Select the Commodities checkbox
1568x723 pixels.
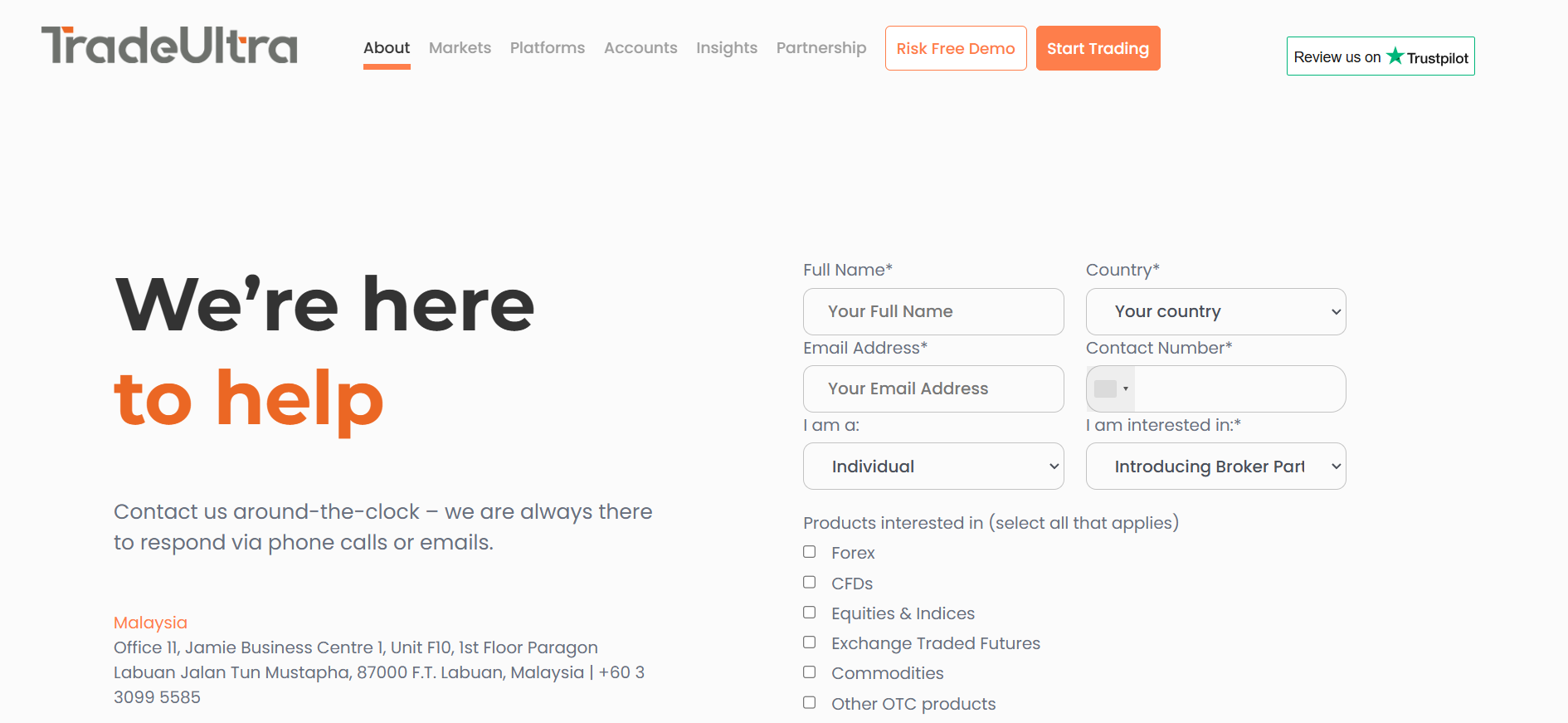[810, 672]
